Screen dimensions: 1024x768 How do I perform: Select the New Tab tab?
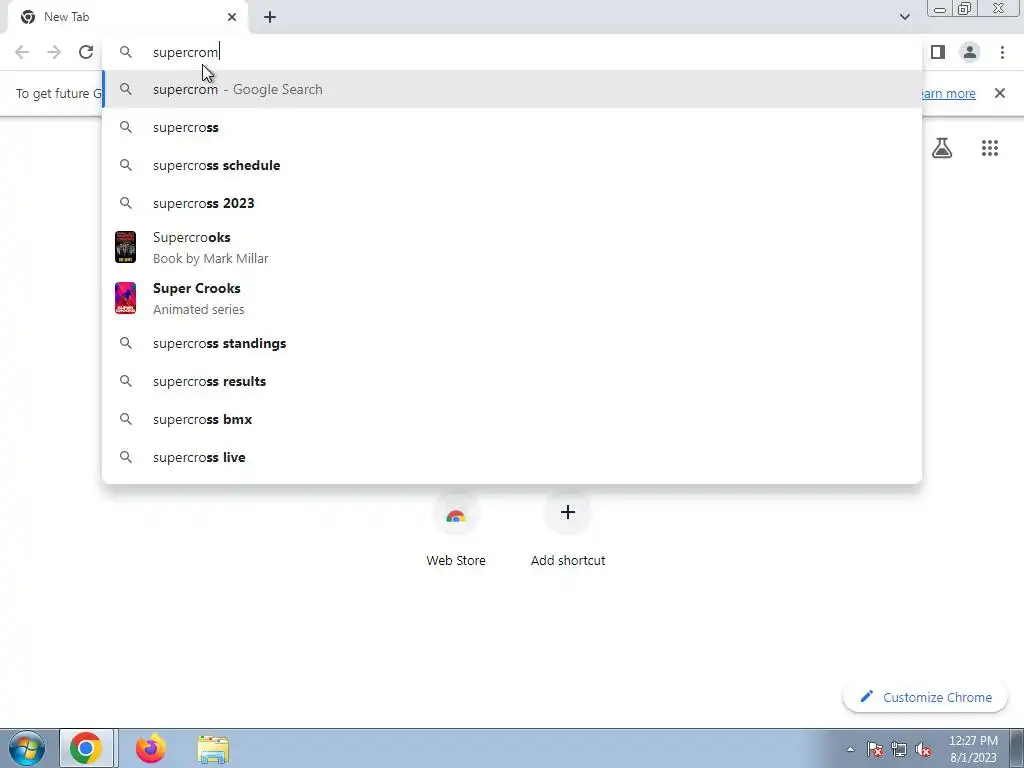(x=127, y=17)
